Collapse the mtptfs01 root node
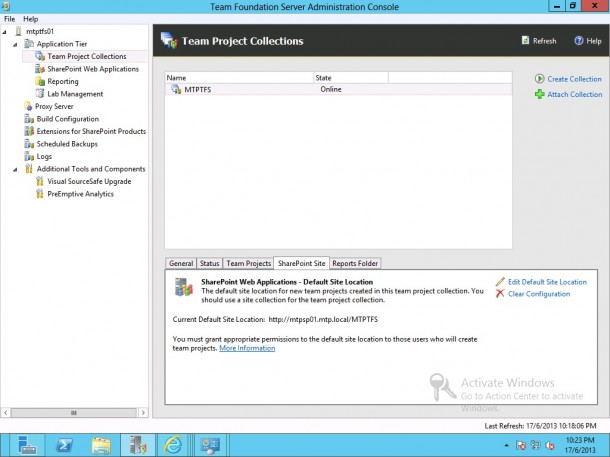This screenshot has width=610, height=457. [x=5, y=32]
